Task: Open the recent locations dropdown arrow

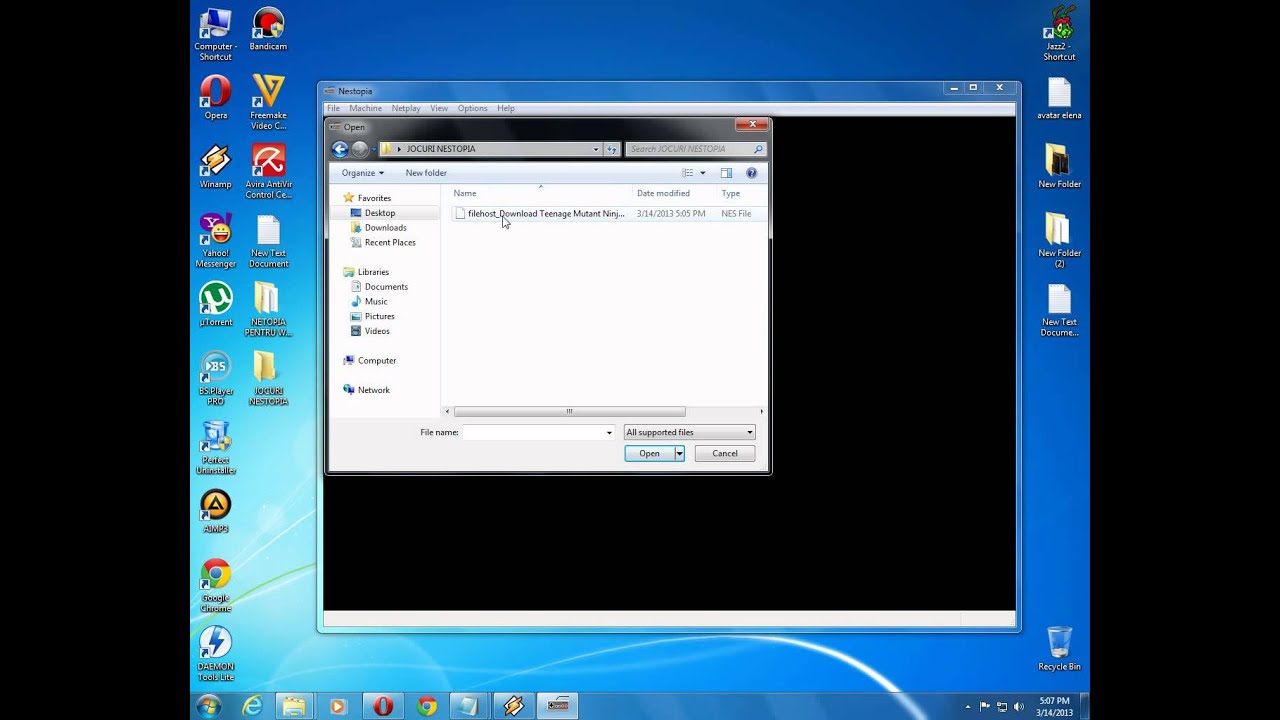Action: [375, 149]
